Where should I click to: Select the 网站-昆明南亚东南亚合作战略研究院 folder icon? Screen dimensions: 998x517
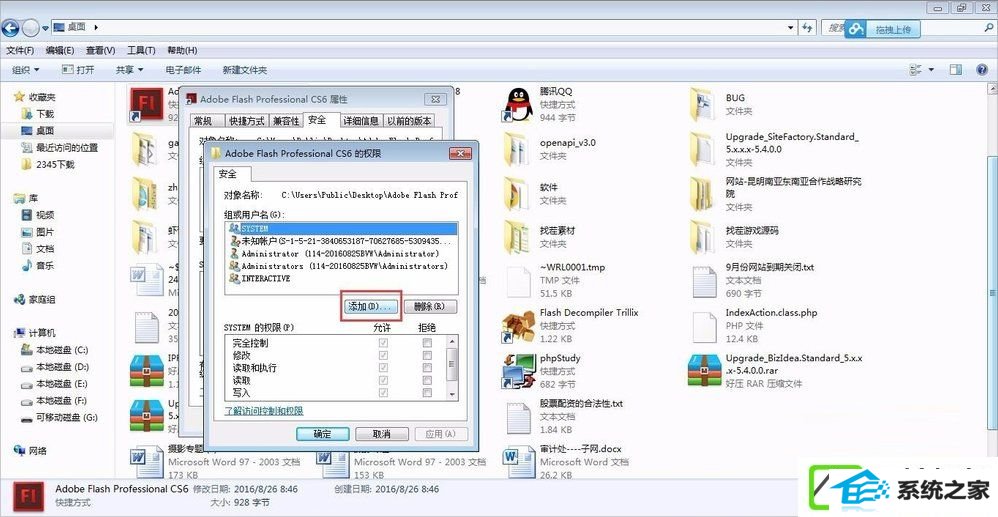tap(705, 193)
